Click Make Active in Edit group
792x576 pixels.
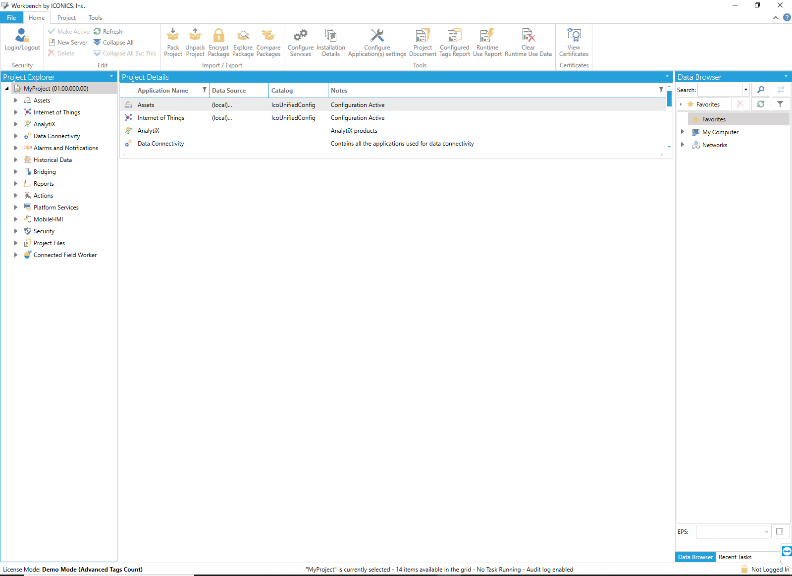(69, 31)
